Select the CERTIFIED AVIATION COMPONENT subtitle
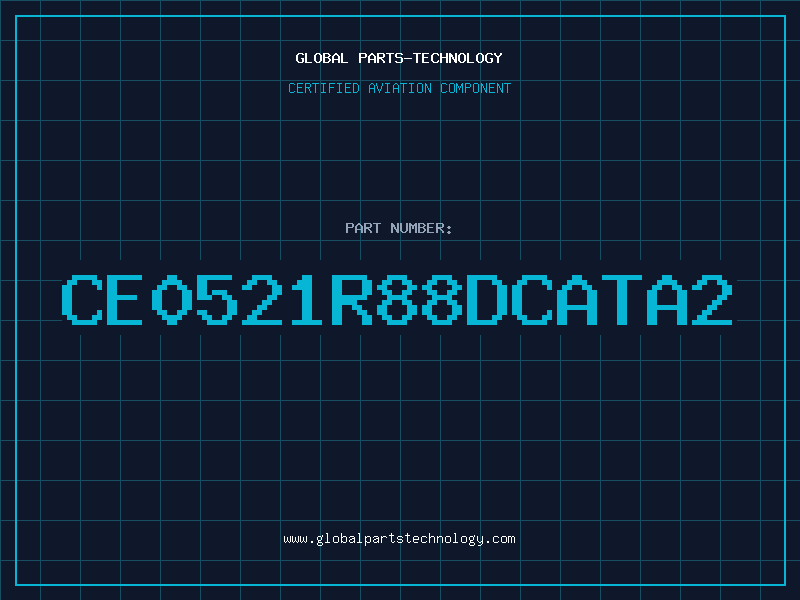 point(399,88)
